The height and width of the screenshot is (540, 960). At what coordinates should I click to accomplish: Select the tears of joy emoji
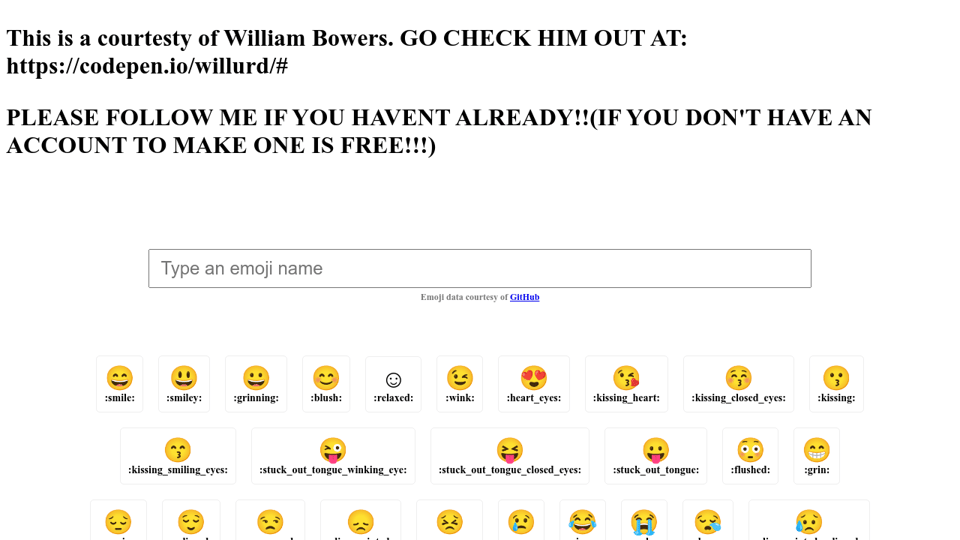coord(582,522)
